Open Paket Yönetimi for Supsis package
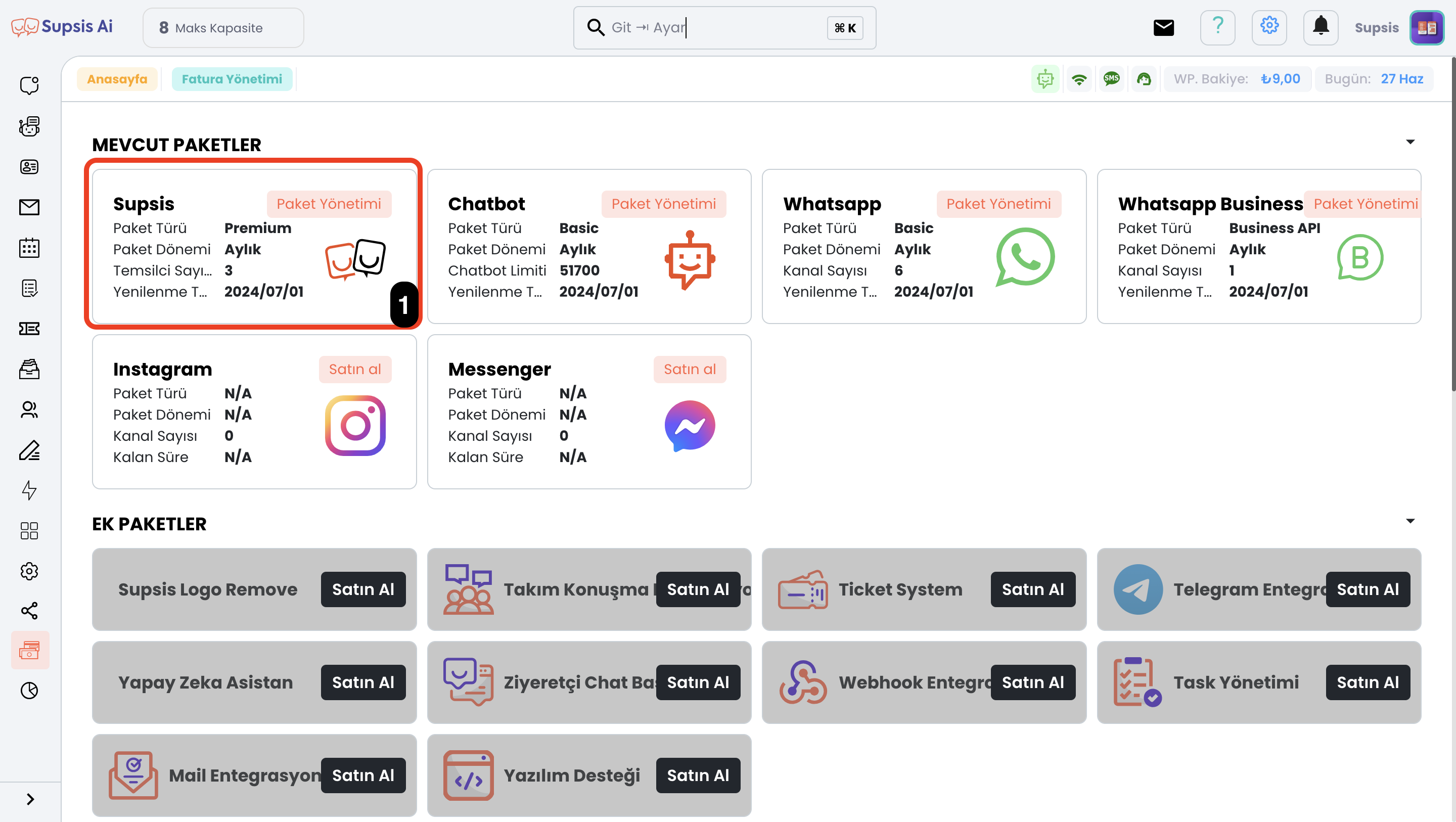 [329, 204]
